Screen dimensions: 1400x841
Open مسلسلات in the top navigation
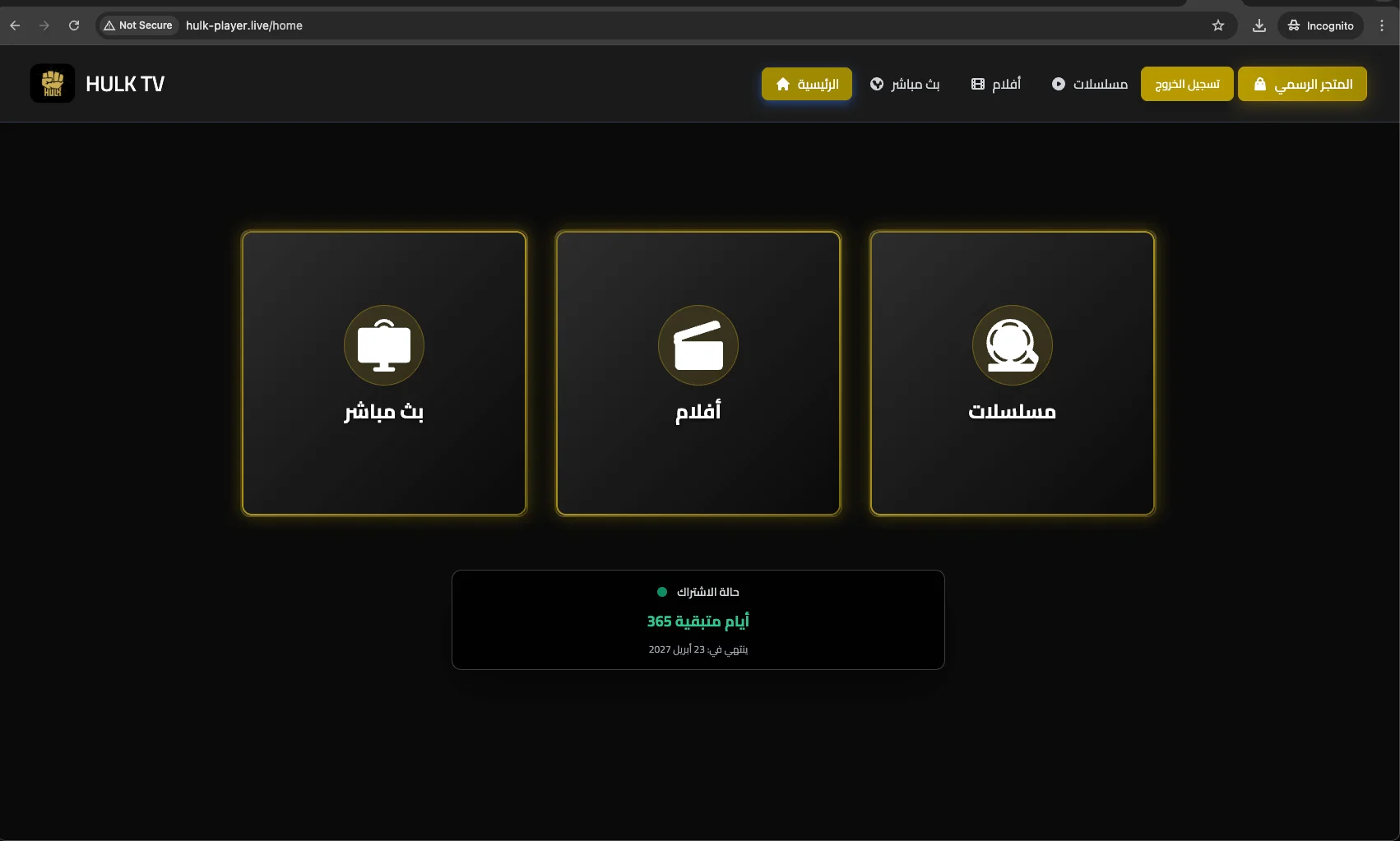coord(1090,84)
